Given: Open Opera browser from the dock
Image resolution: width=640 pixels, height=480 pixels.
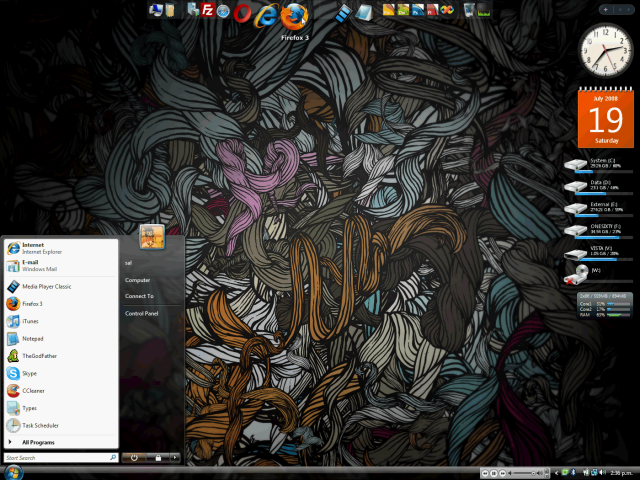Looking at the screenshot, I should [x=242, y=13].
